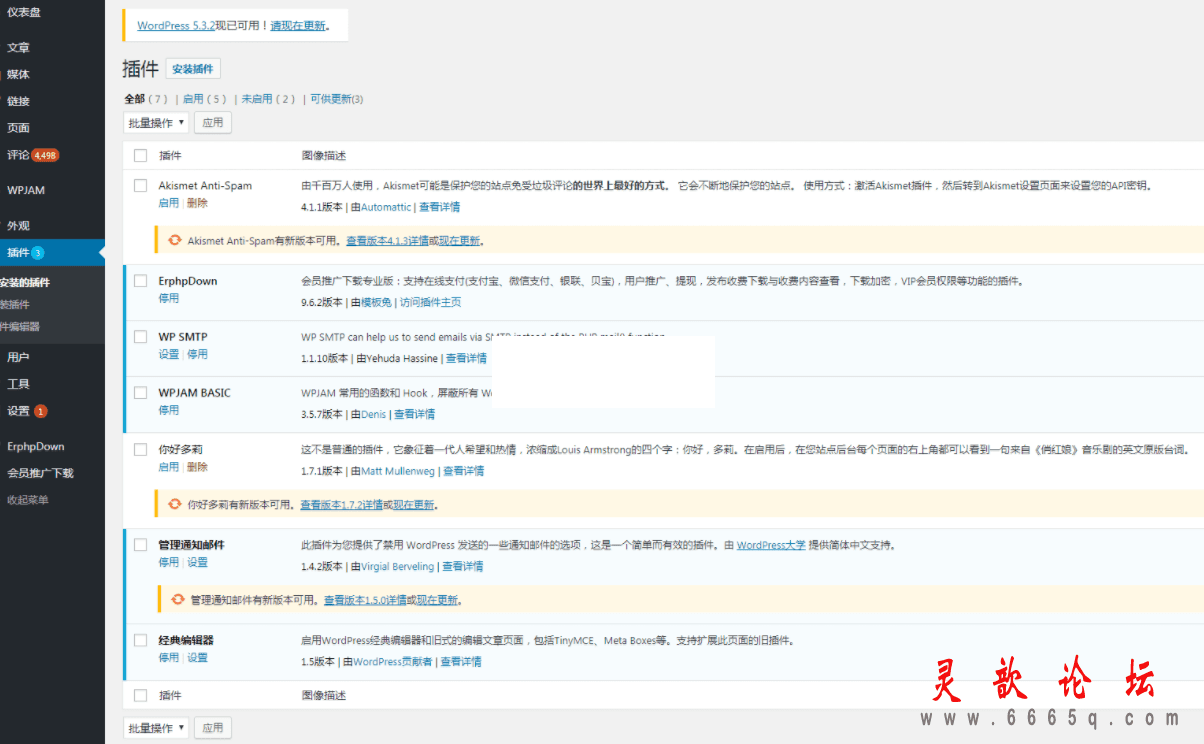Open the Automattic author link
The image size is (1204, 744).
(386, 207)
